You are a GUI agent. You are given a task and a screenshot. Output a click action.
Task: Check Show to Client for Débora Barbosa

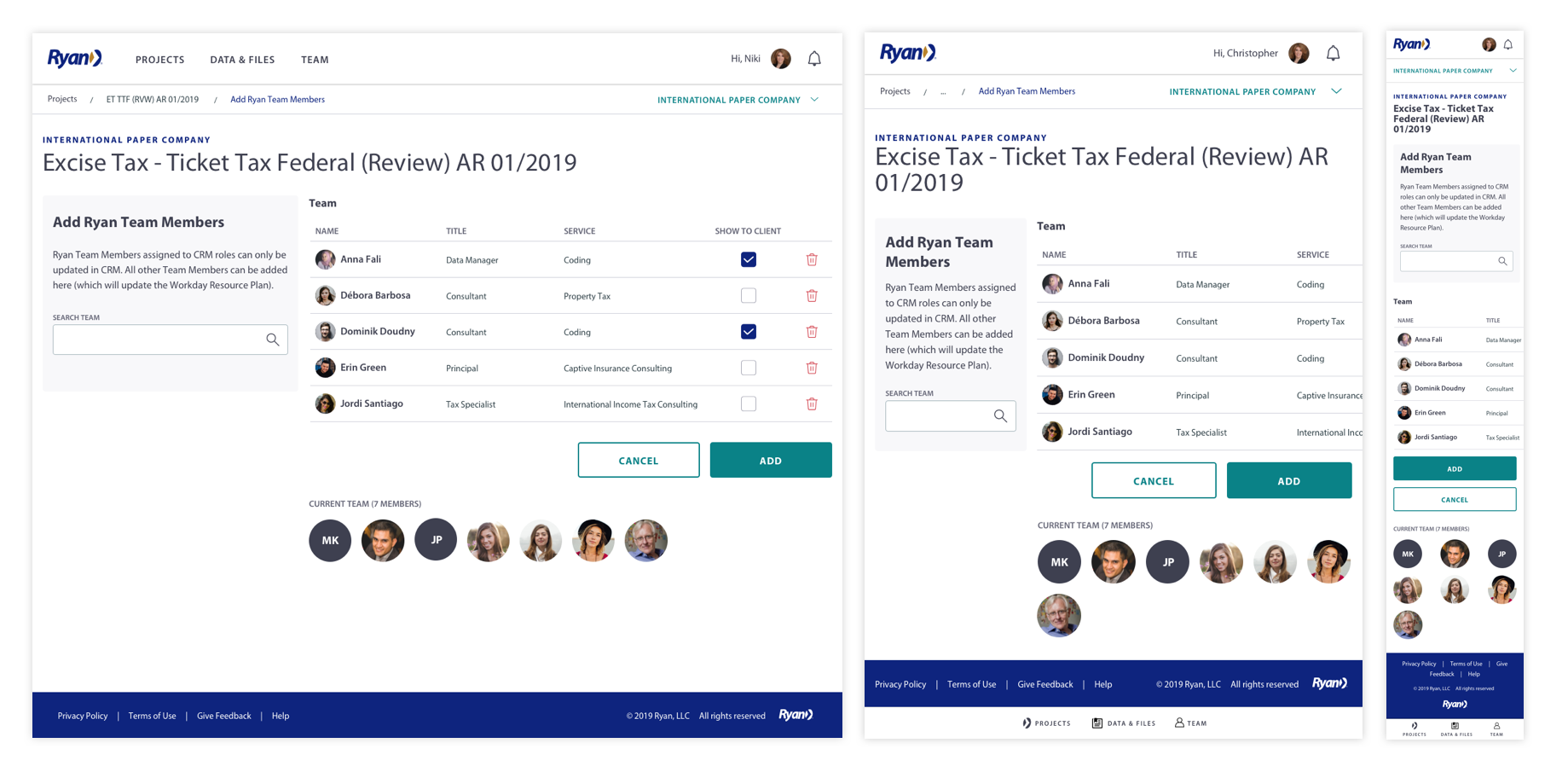749,296
